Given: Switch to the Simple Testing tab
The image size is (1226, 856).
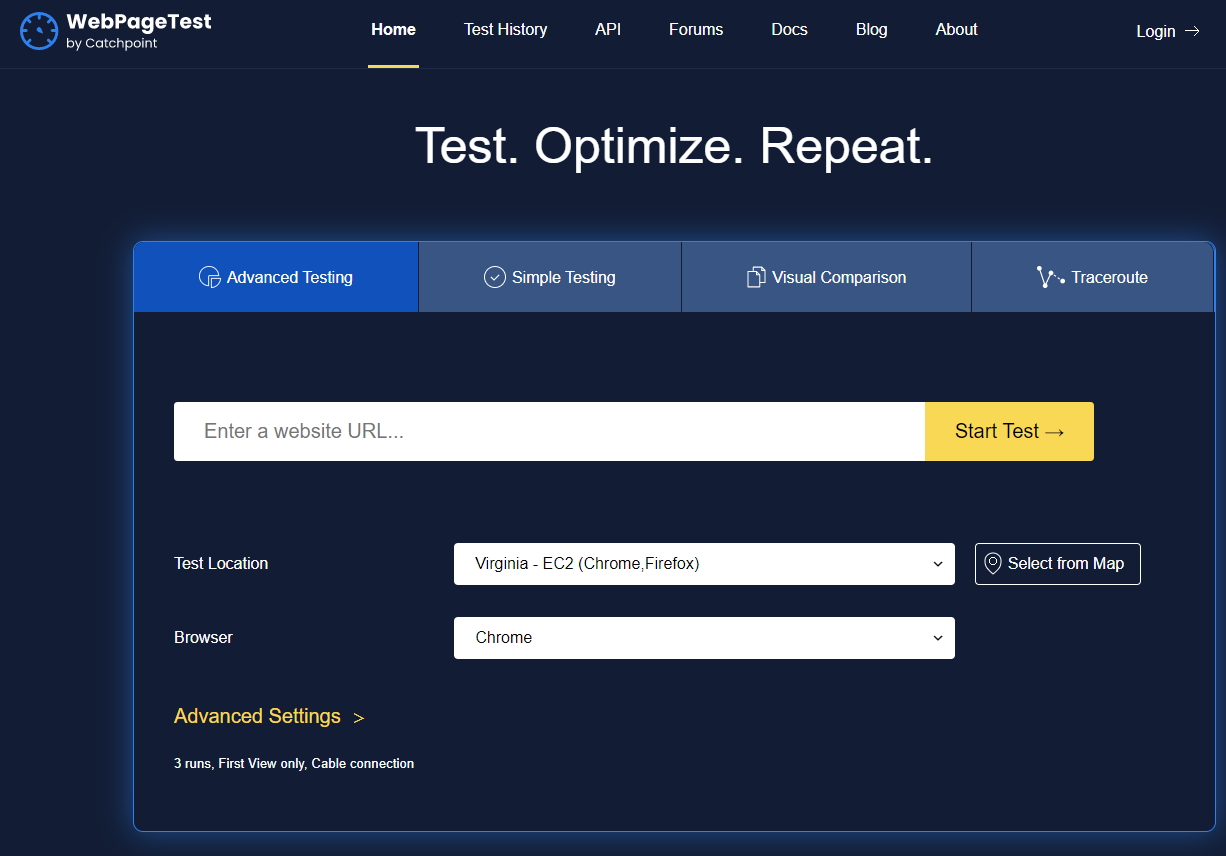Looking at the screenshot, I should pyautogui.click(x=549, y=277).
